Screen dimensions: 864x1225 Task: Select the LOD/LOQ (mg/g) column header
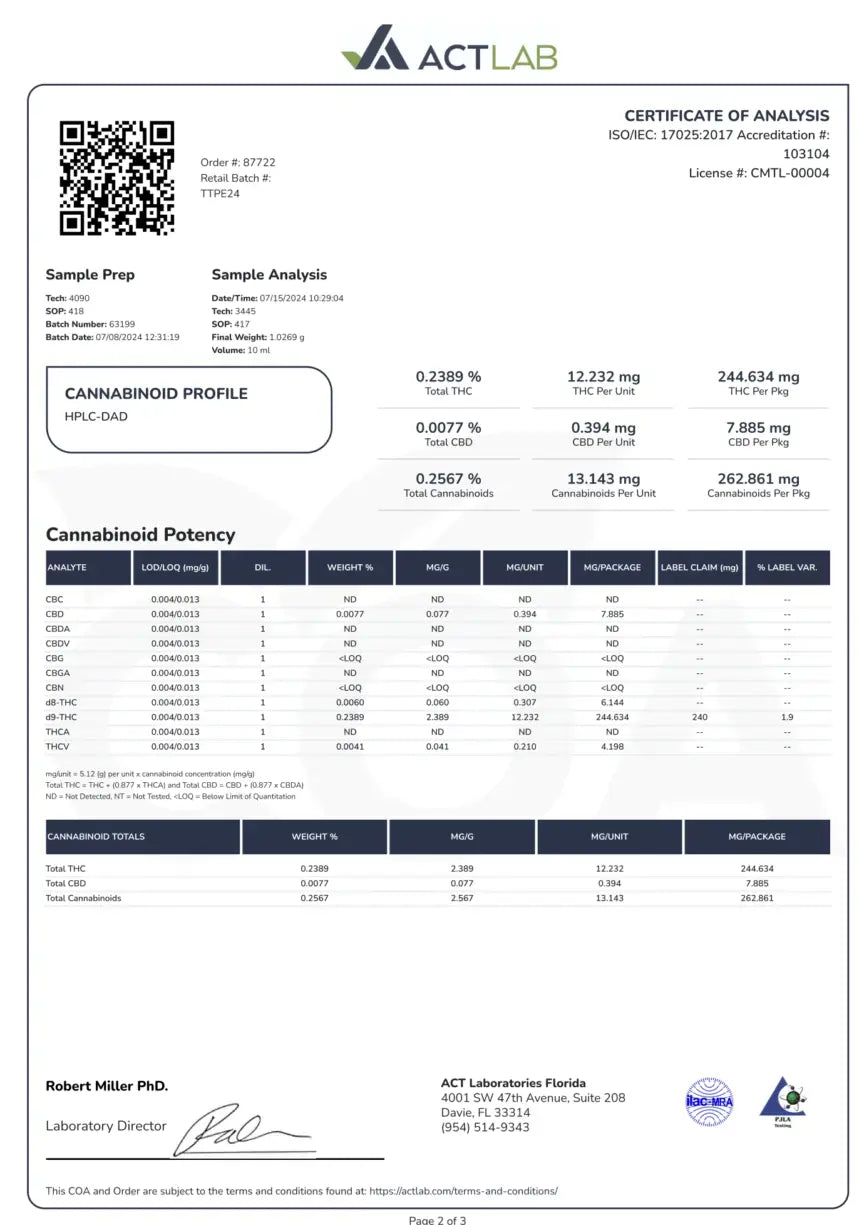tap(175, 567)
